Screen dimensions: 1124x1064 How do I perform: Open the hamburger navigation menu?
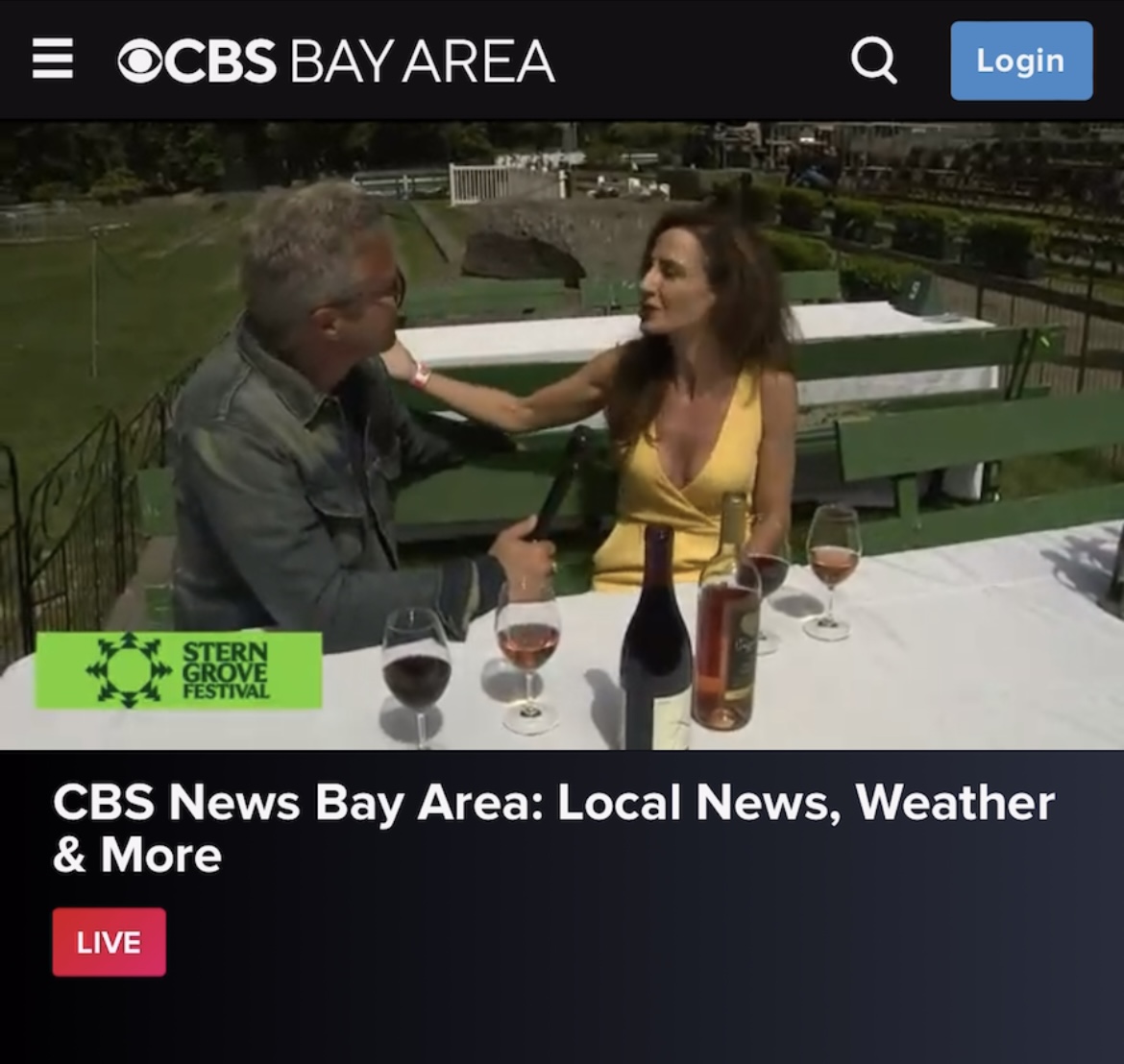[x=52, y=59]
